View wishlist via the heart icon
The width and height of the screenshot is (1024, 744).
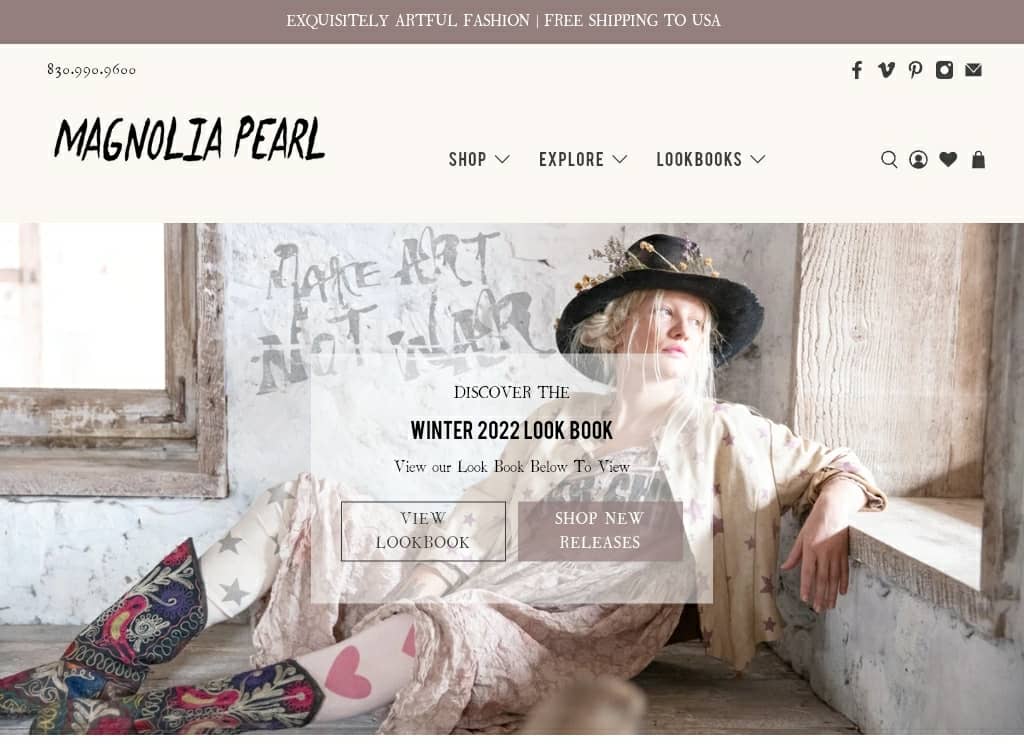948,159
